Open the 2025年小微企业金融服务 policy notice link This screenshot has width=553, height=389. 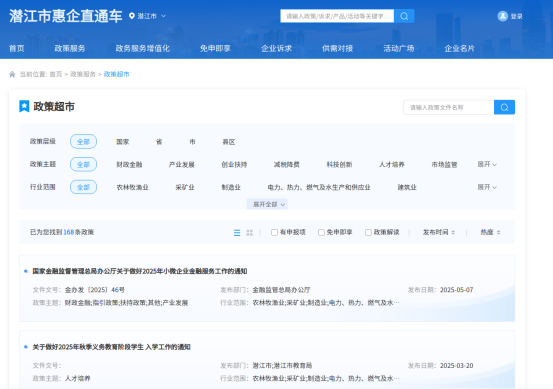140,271
